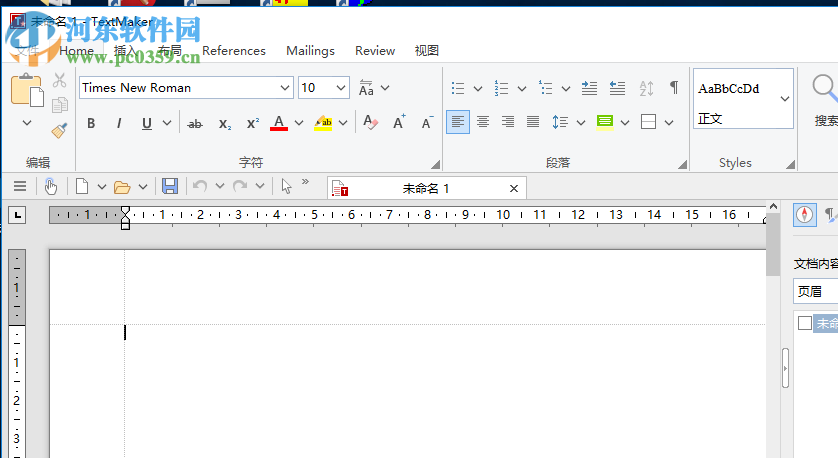This screenshot has height=458, width=838.
Task: Click the redo arrow icon
Action: tap(240, 186)
